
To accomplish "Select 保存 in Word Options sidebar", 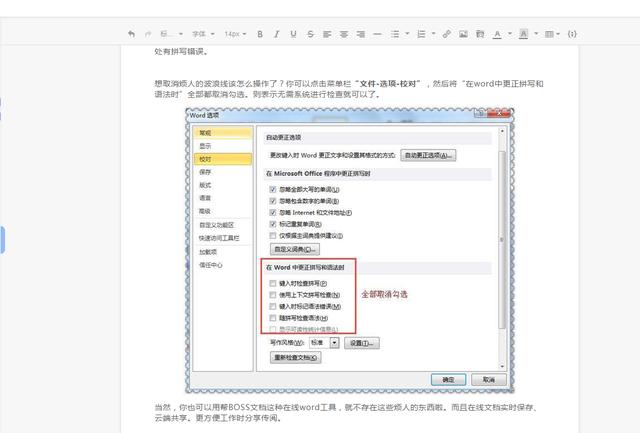I will coord(223,172).
